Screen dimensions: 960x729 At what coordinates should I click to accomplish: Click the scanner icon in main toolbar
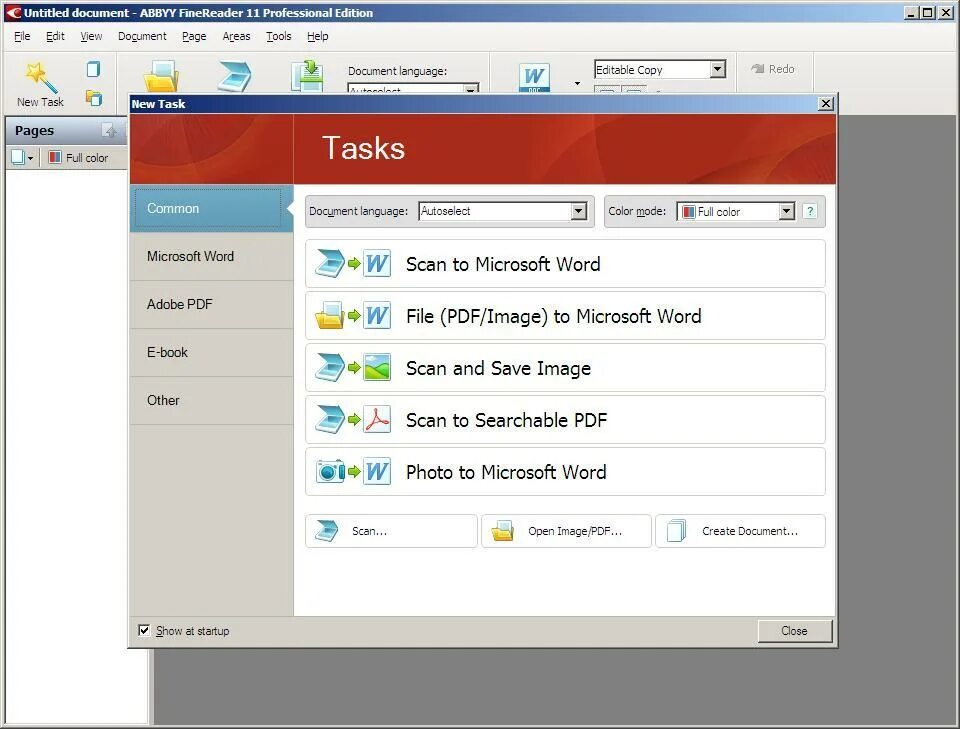click(234, 77)
